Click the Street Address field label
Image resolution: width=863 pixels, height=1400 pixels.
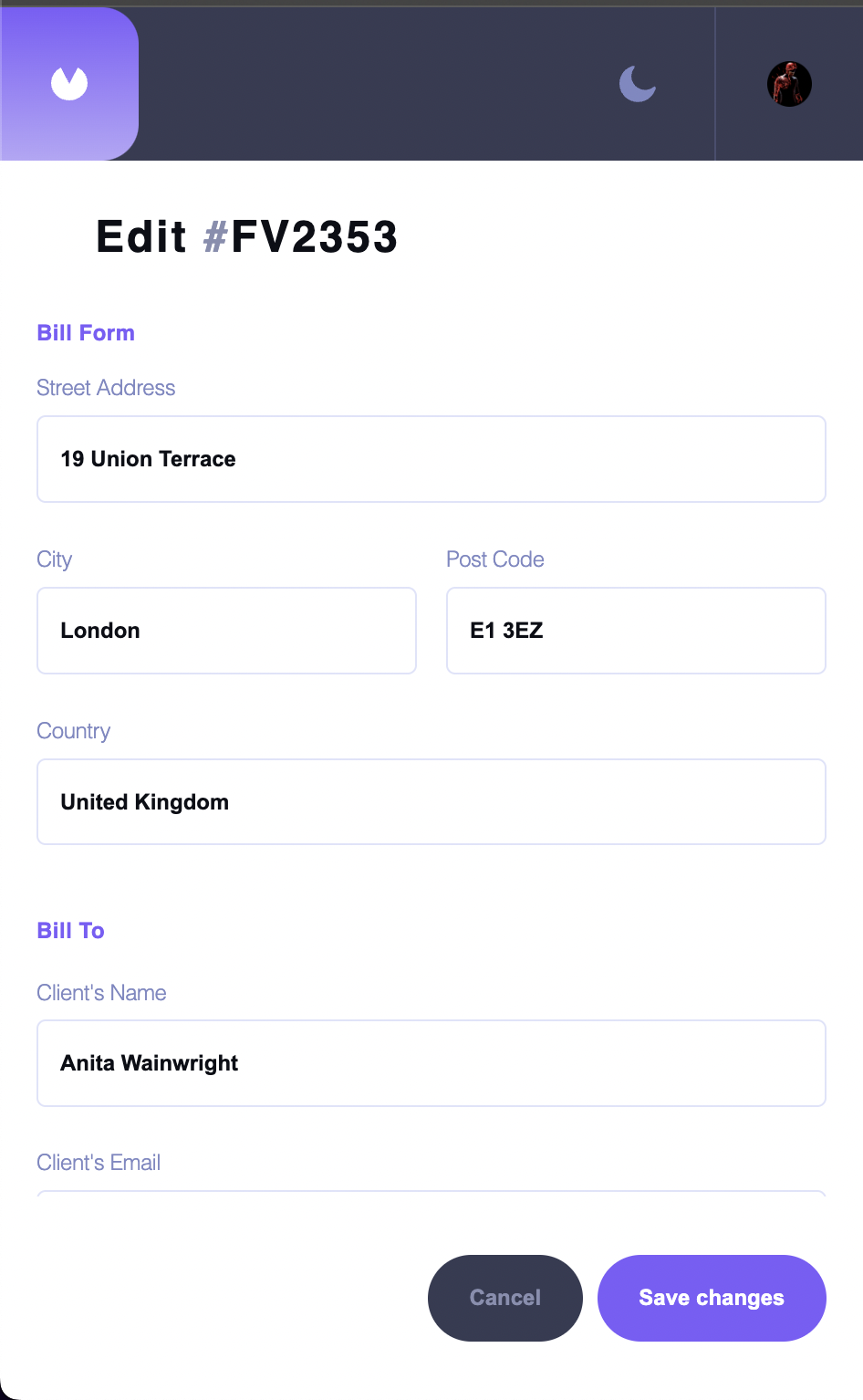coord(105,387)
